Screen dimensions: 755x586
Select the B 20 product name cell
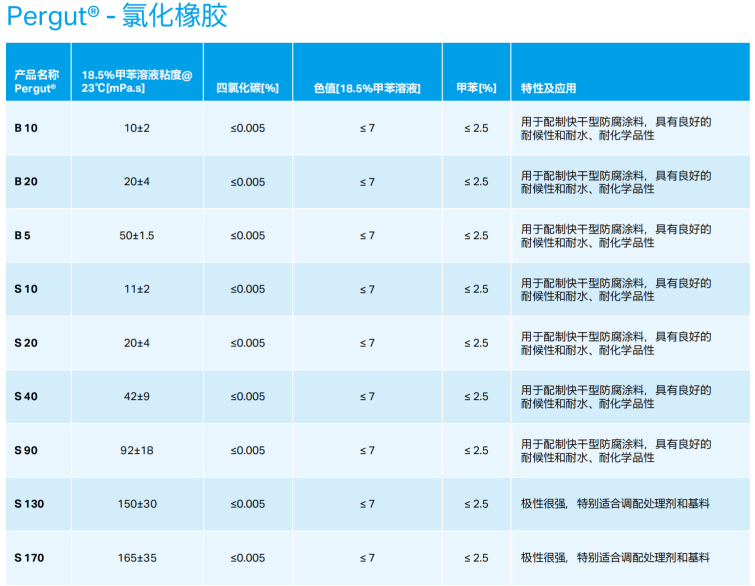click(26, 182)
